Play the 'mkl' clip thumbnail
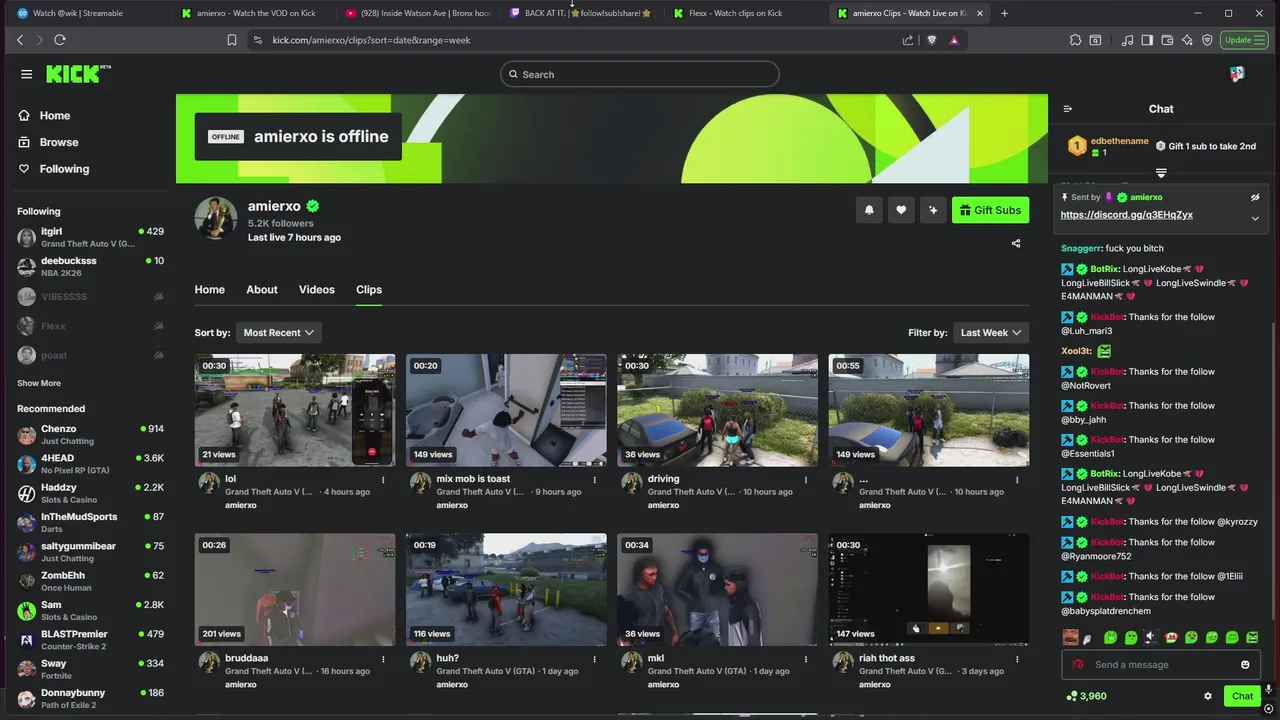 pos(717,590)
